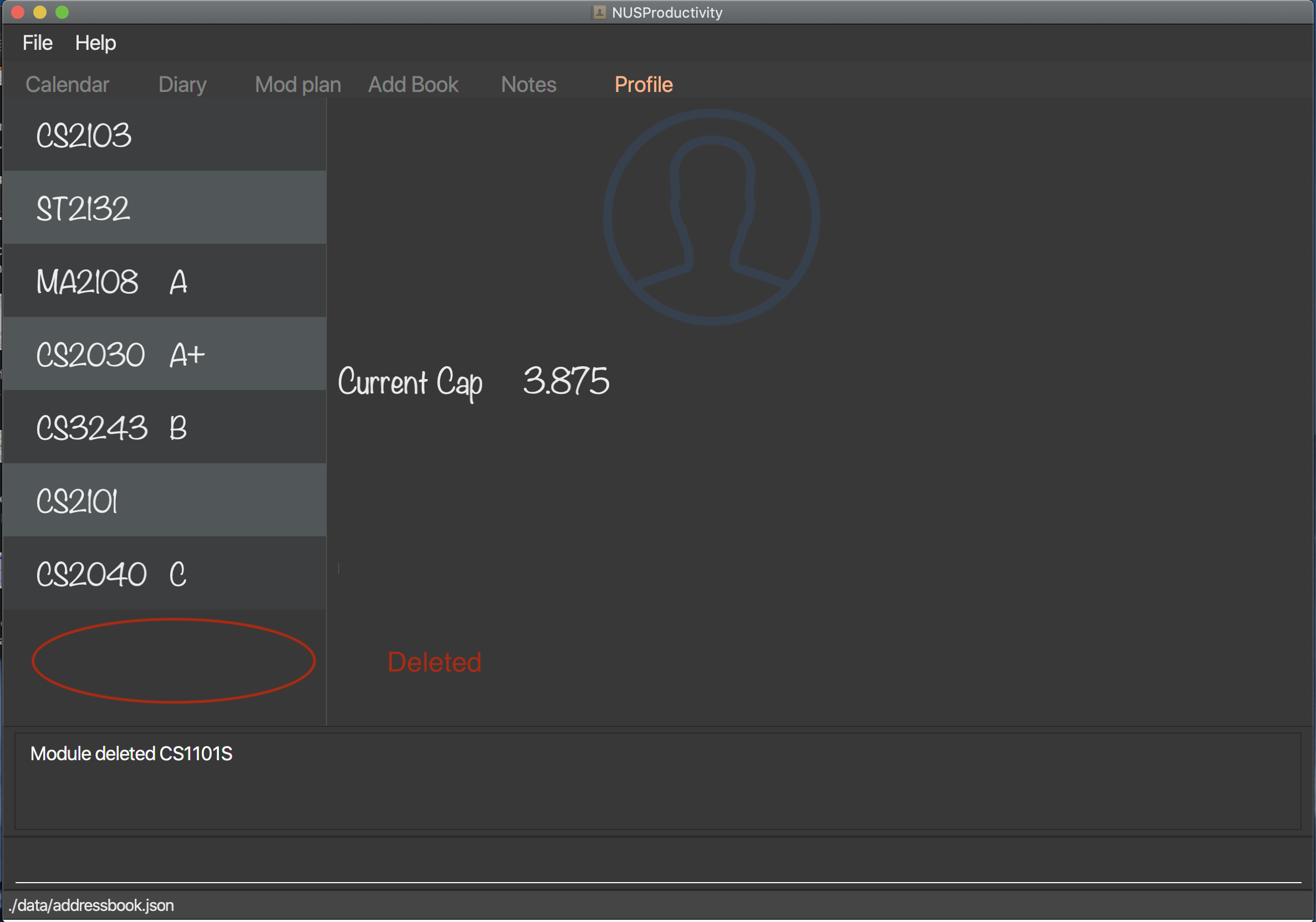Select the CS2101 module row
This screenshot has height=922, width=1316.
165,500
